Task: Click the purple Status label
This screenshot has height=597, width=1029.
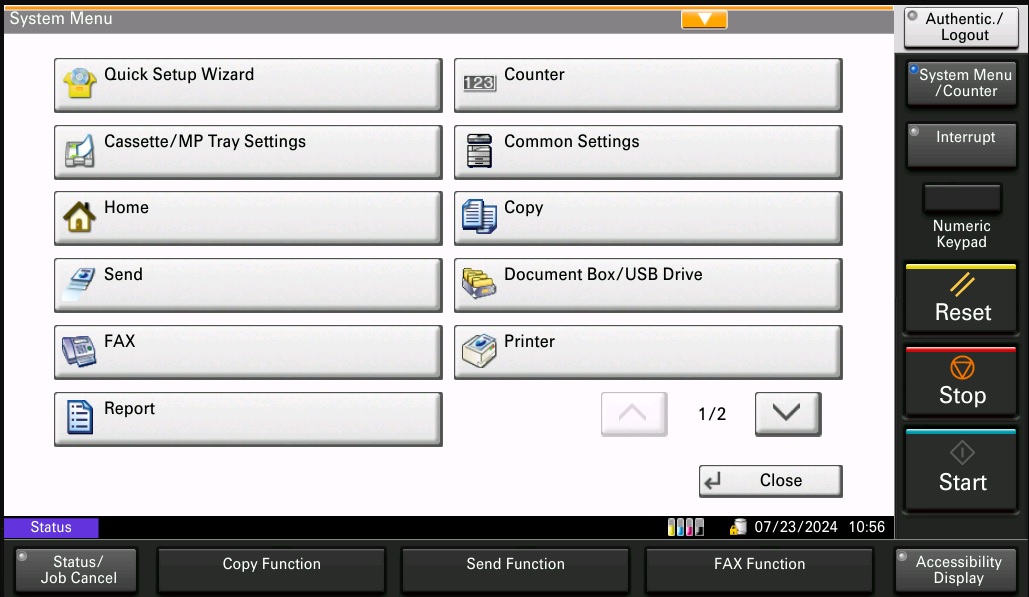Action: 51,527
